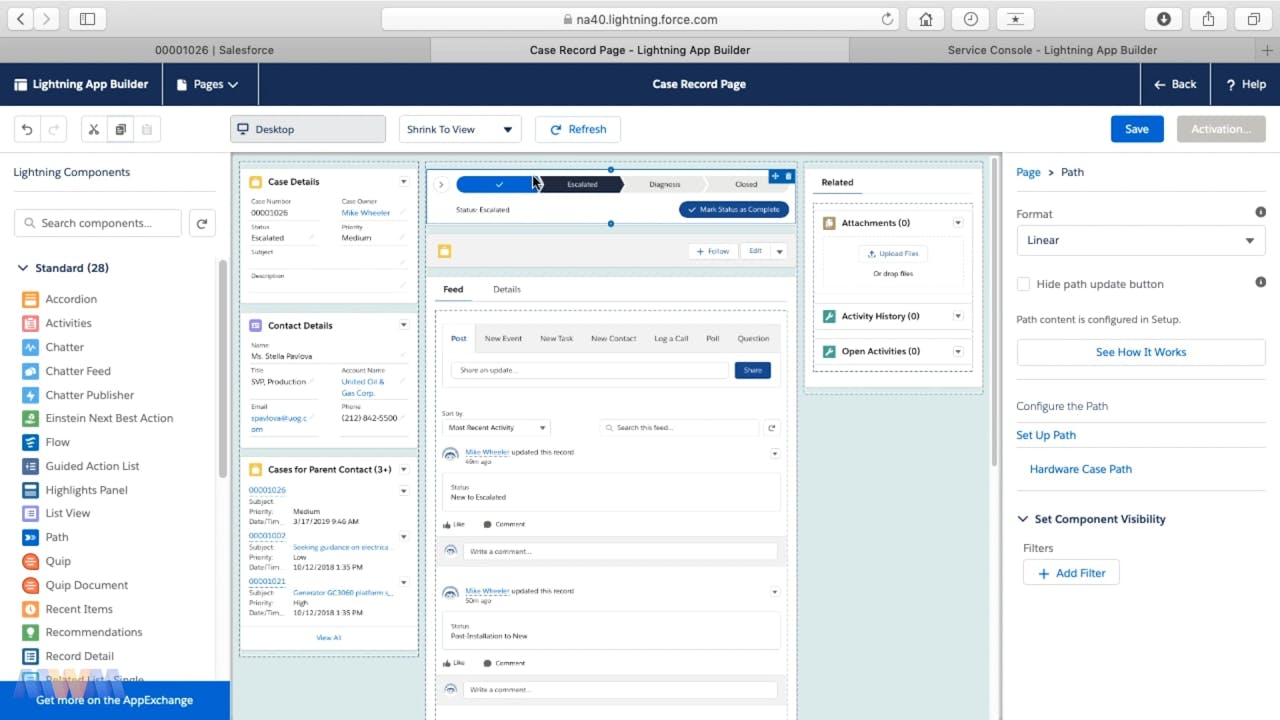This screenshot has height=720, width=1280.
Task: Open the Hardware Case Path link
Action: click(1080, 469)
